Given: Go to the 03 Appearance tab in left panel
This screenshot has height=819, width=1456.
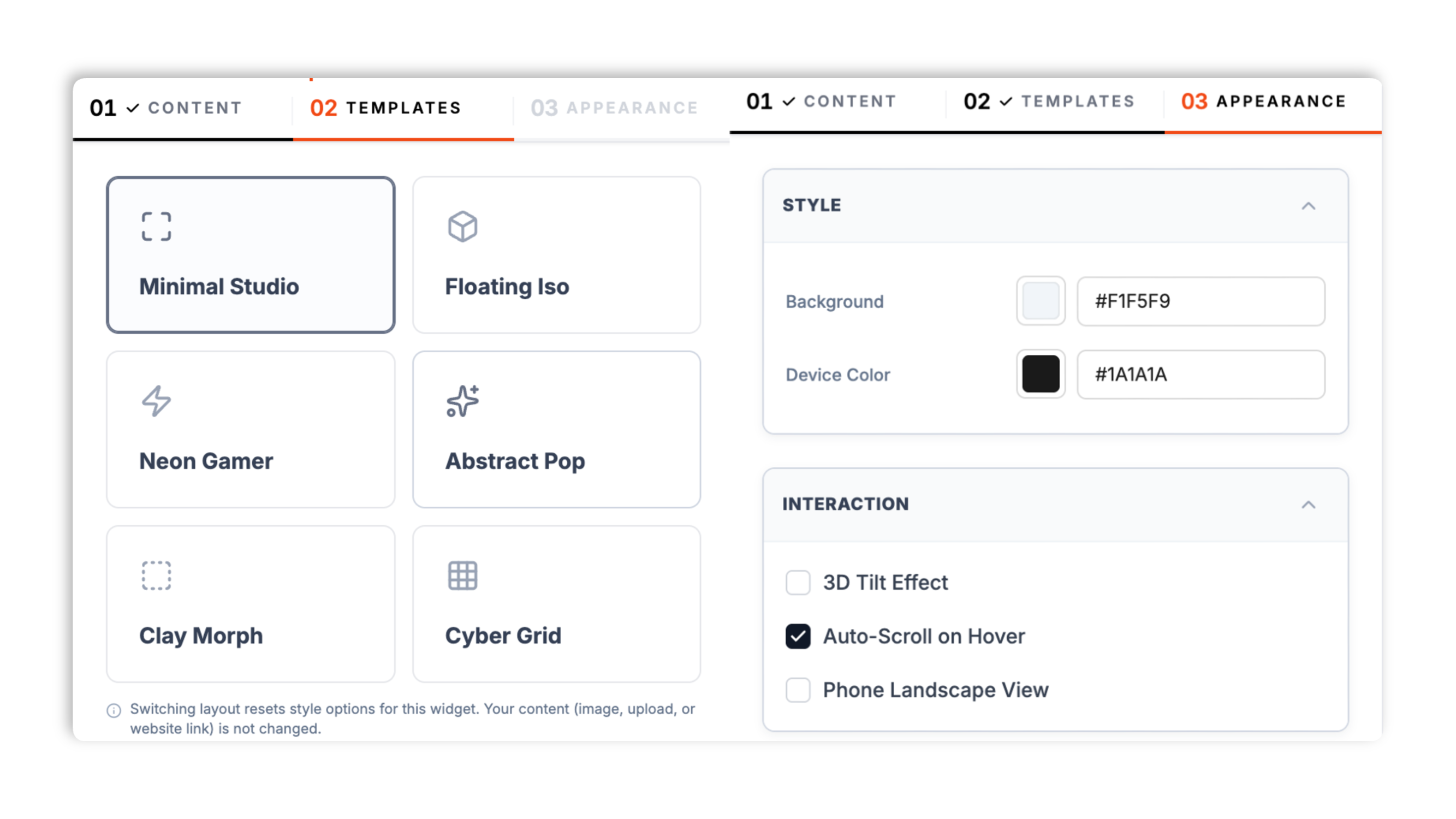Looking at the screenshot, I should pos(621,108).
